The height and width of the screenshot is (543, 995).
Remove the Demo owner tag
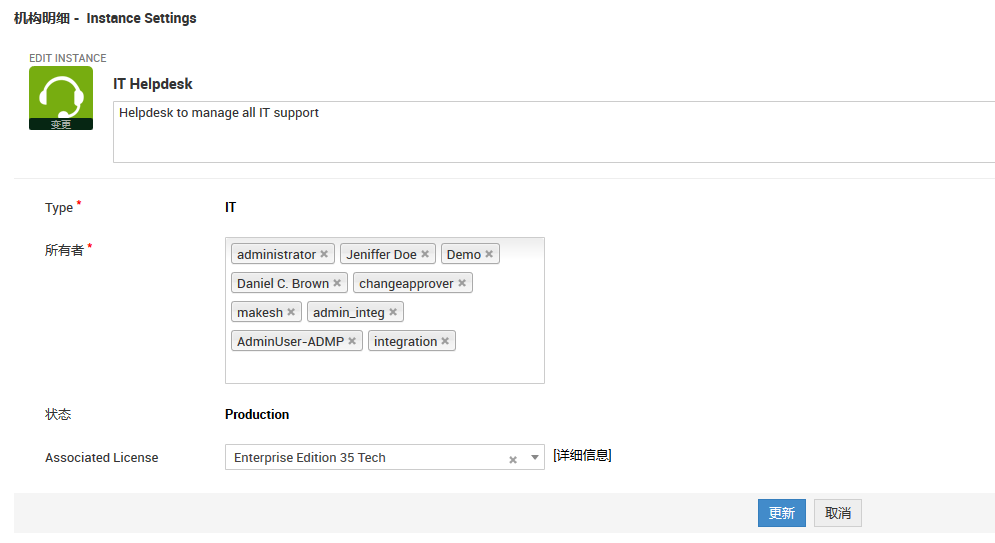point(489,255)
